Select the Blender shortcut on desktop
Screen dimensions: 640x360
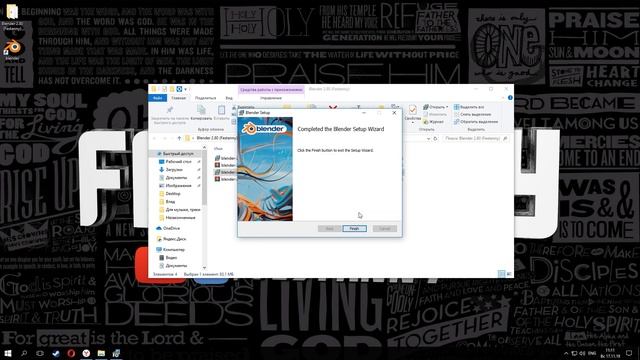(x=12, y=50)
